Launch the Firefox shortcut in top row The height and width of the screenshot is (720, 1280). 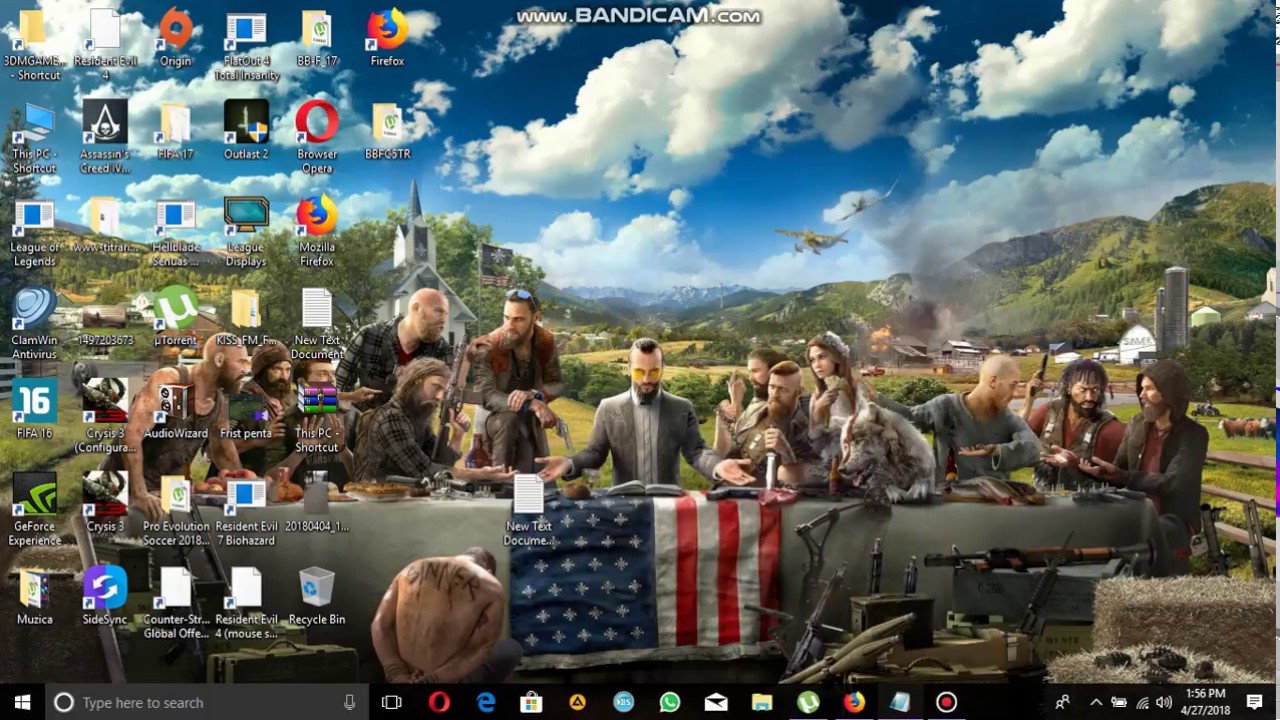tap(387, 38)
